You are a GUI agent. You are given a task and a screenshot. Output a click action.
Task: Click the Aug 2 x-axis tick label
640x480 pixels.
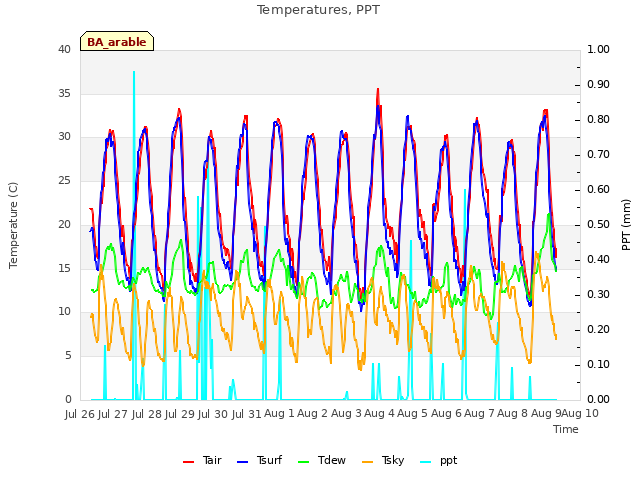click(313, 413)
